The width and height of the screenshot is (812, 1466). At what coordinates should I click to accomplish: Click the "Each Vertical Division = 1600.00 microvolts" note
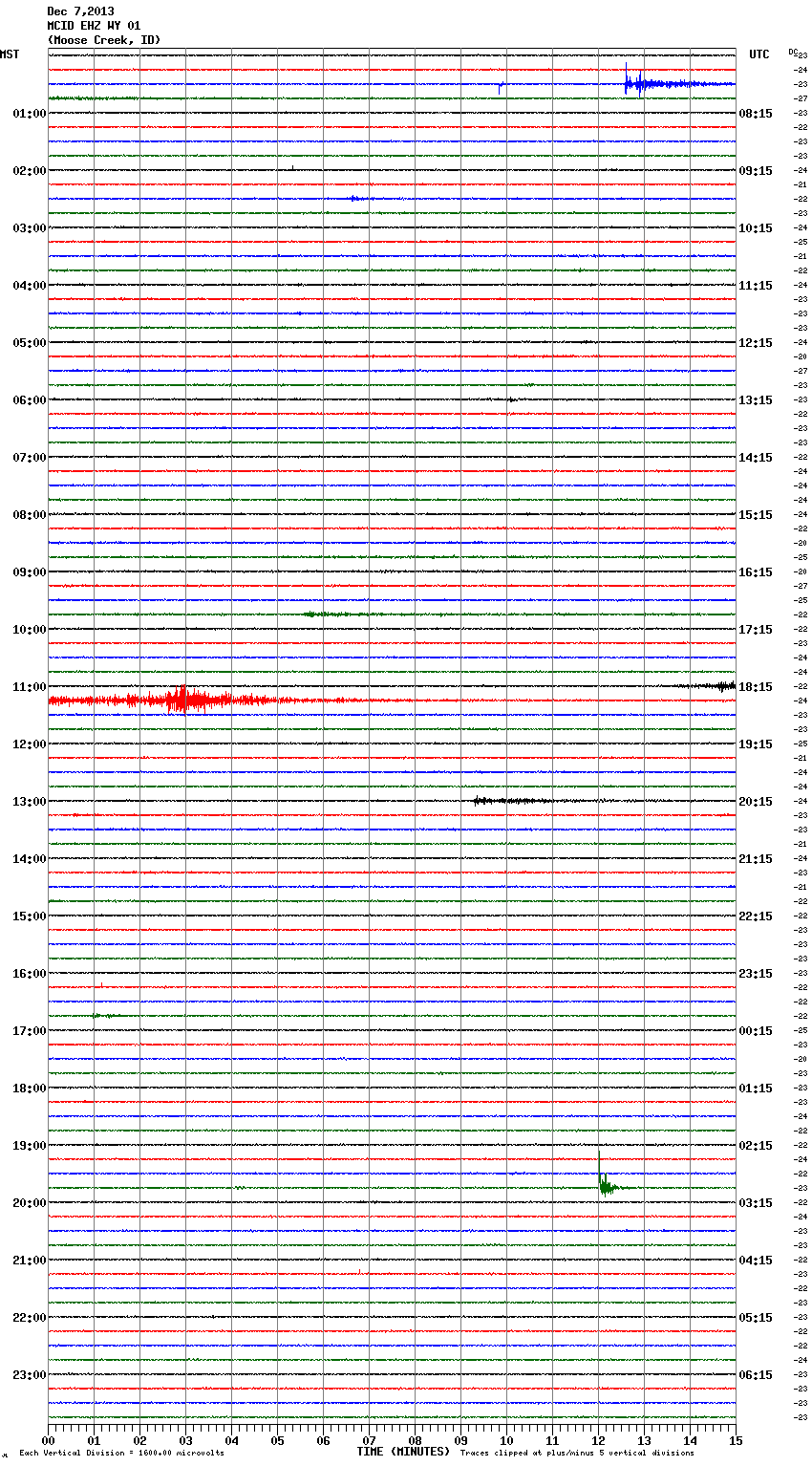coord(121,1454)
